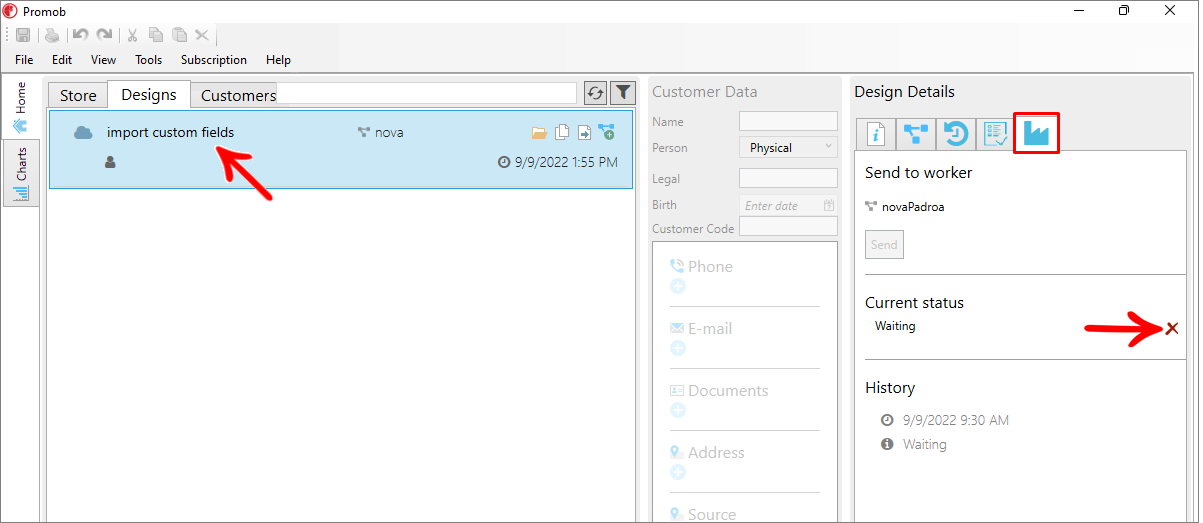Click the Birth date field
The image size is (1203, 523).
(x=788, y=206)
